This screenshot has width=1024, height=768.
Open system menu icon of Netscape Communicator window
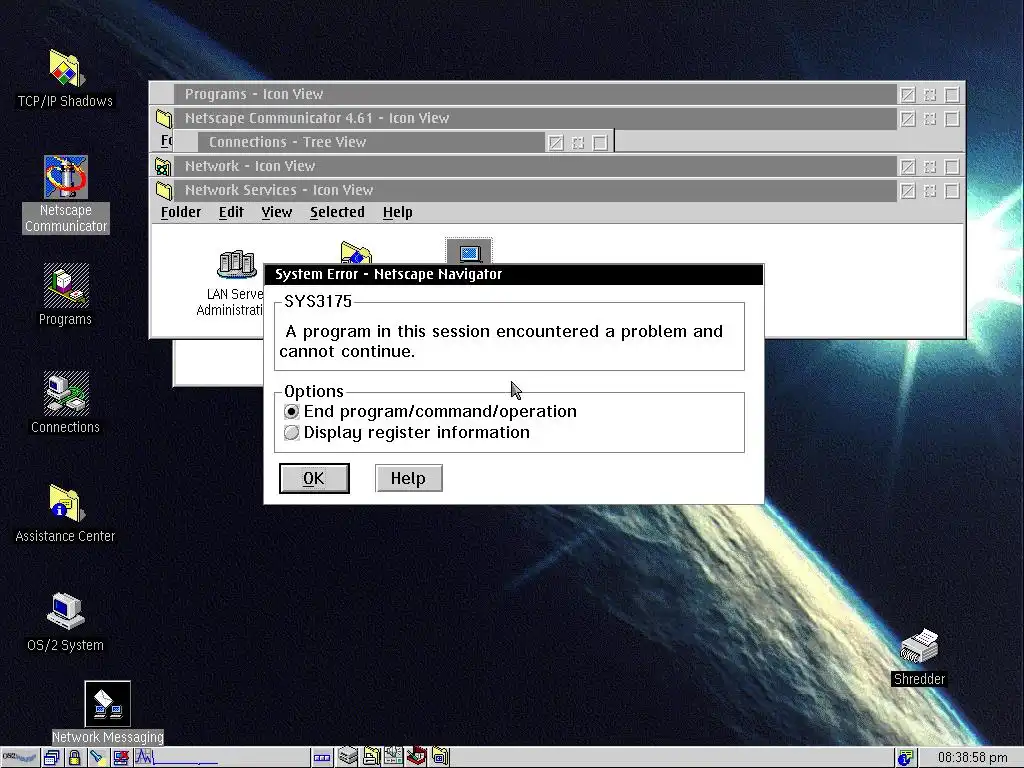coord(163,118)
